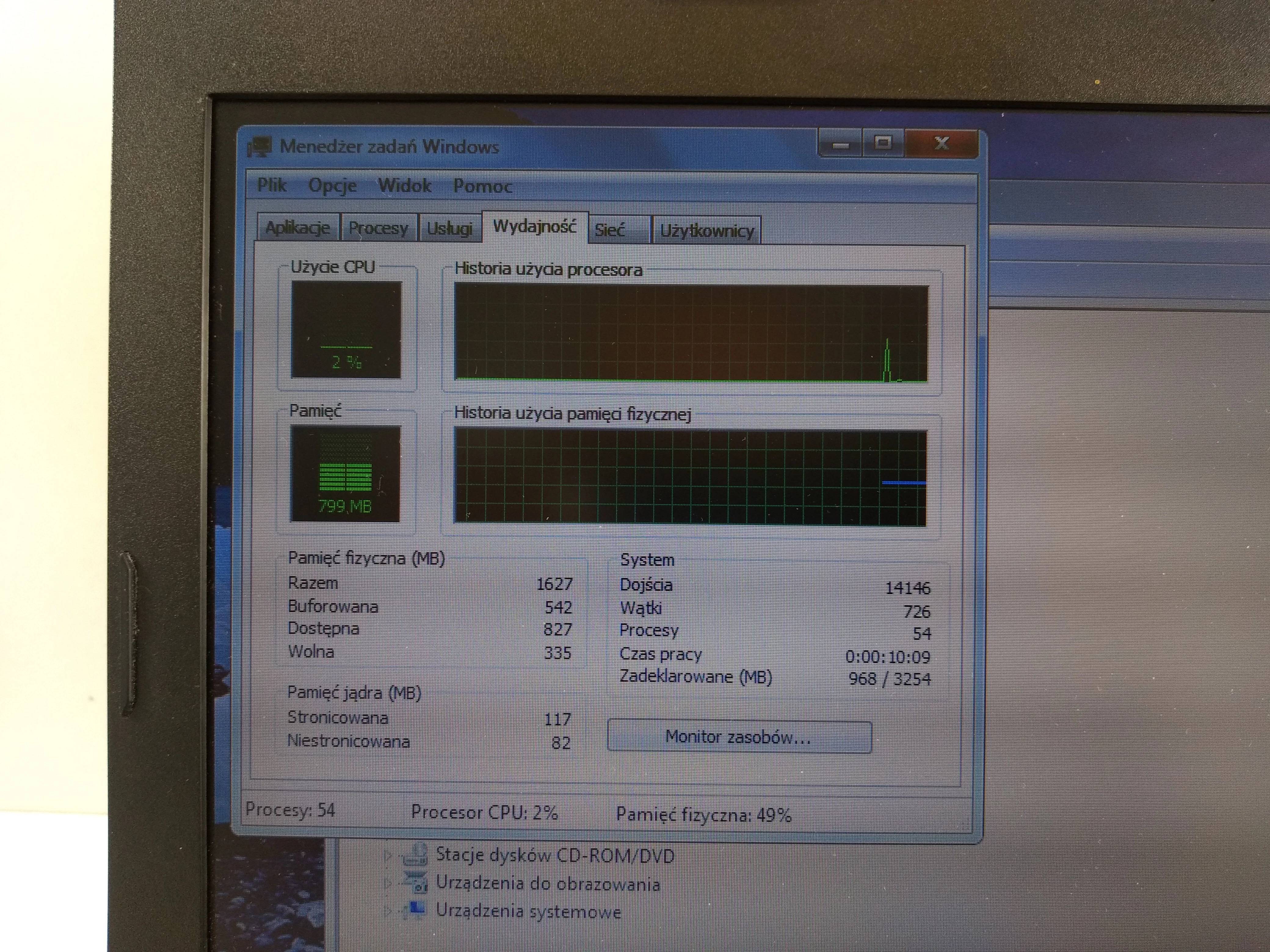Click the Razem value 1627
Image resolution: width=1270 pixels, height=952 pixels.
555,584
